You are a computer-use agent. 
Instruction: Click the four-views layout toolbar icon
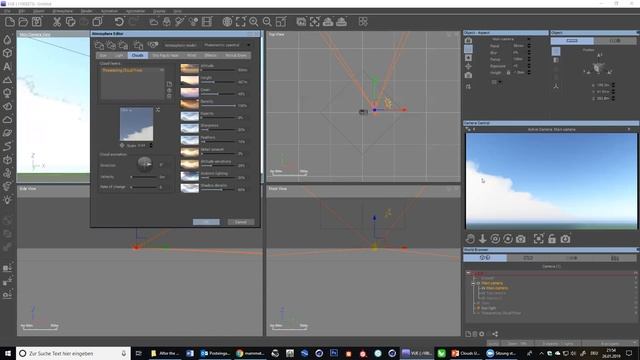363,22
